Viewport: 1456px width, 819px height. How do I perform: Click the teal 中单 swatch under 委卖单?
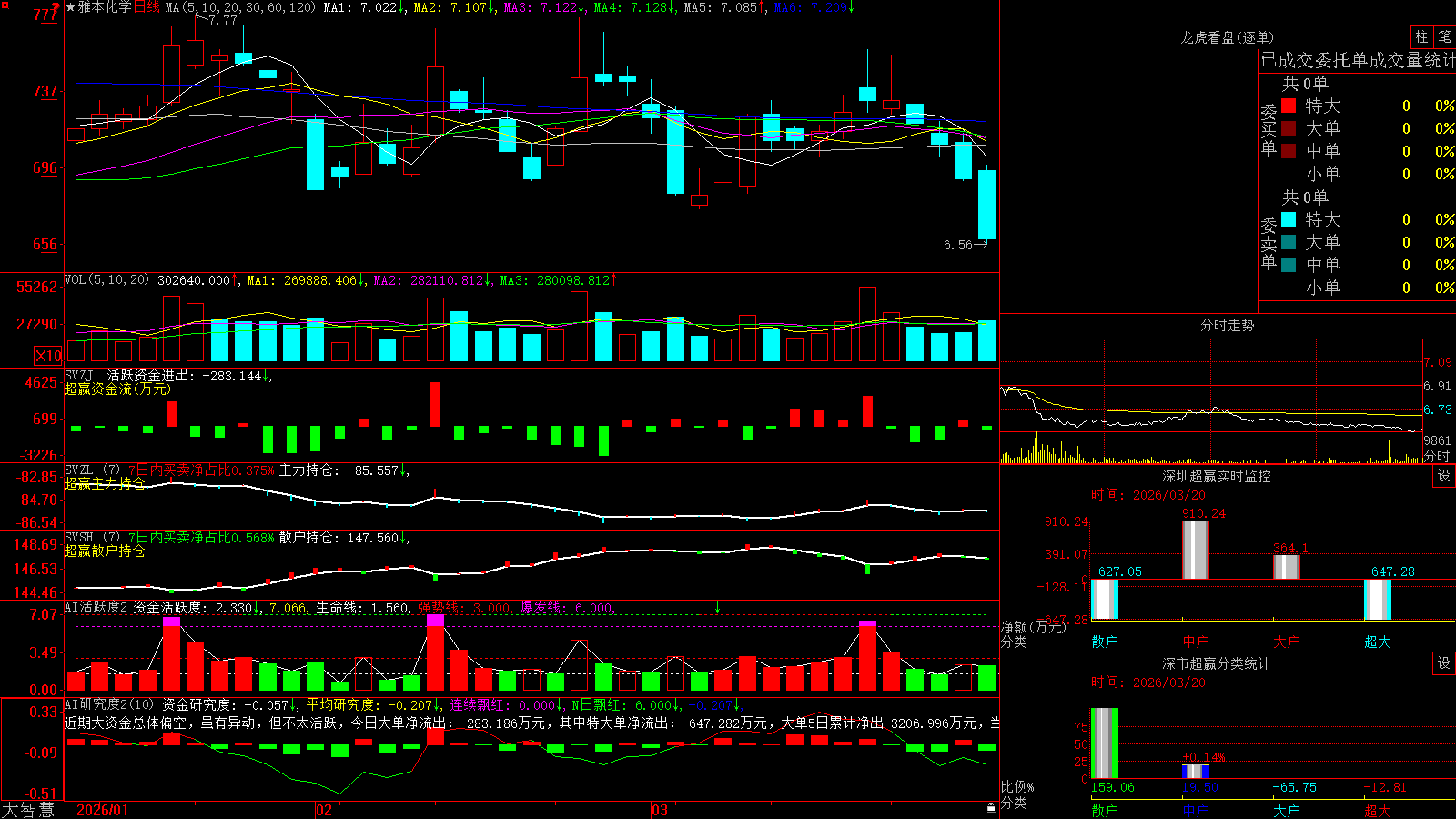point(1289,265)
